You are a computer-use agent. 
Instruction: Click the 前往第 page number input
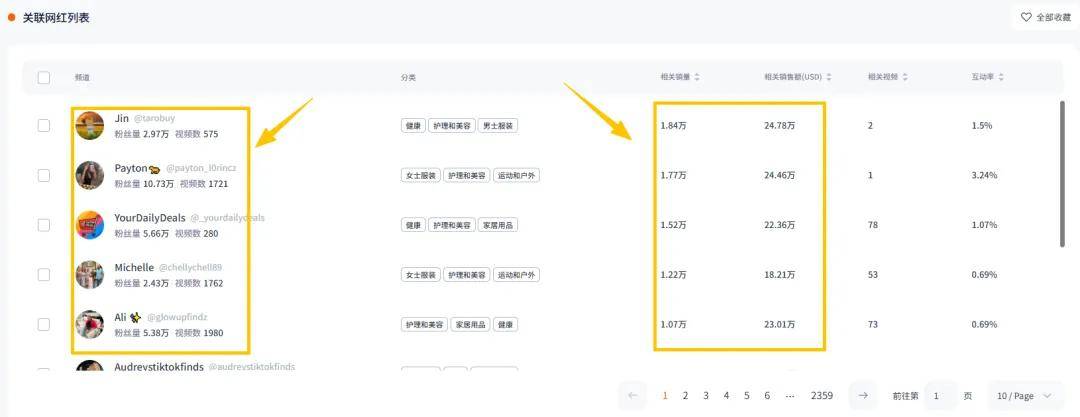tap(940, 396)
